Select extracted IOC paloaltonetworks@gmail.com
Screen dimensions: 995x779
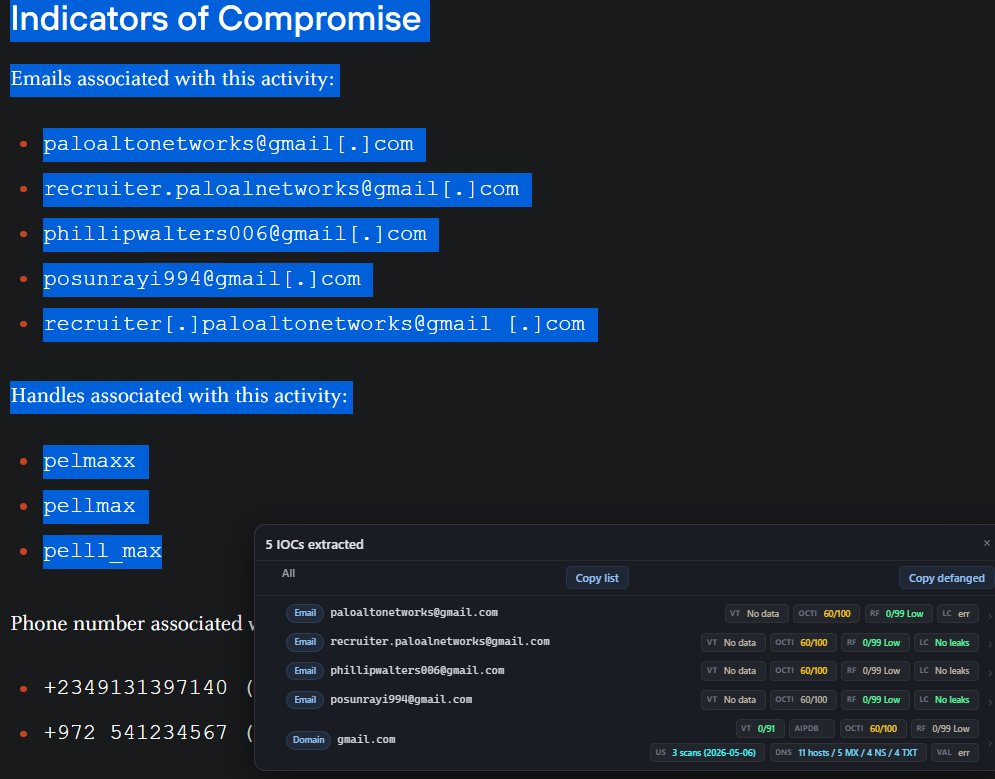point(414,613)
